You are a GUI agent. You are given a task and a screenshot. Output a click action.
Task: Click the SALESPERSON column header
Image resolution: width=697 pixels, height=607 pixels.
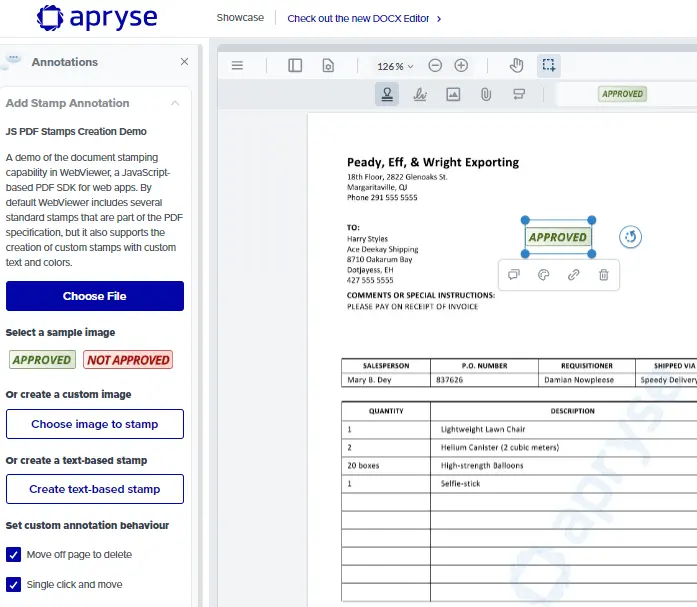pos(386,366)
